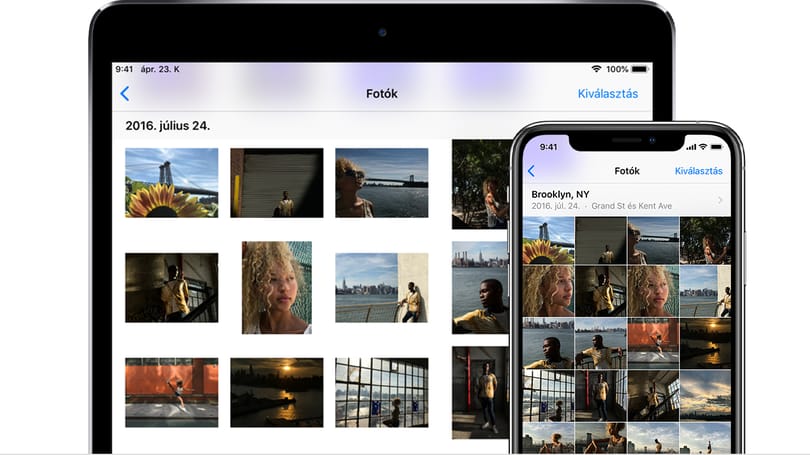This screenshot has height=455, width=810.
Task: Tap Kiválasztás on the iPad
Action: coord(608,93)
